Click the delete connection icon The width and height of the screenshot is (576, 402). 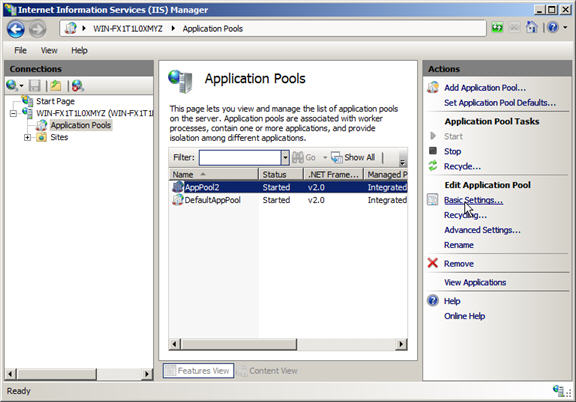point(78,86)
